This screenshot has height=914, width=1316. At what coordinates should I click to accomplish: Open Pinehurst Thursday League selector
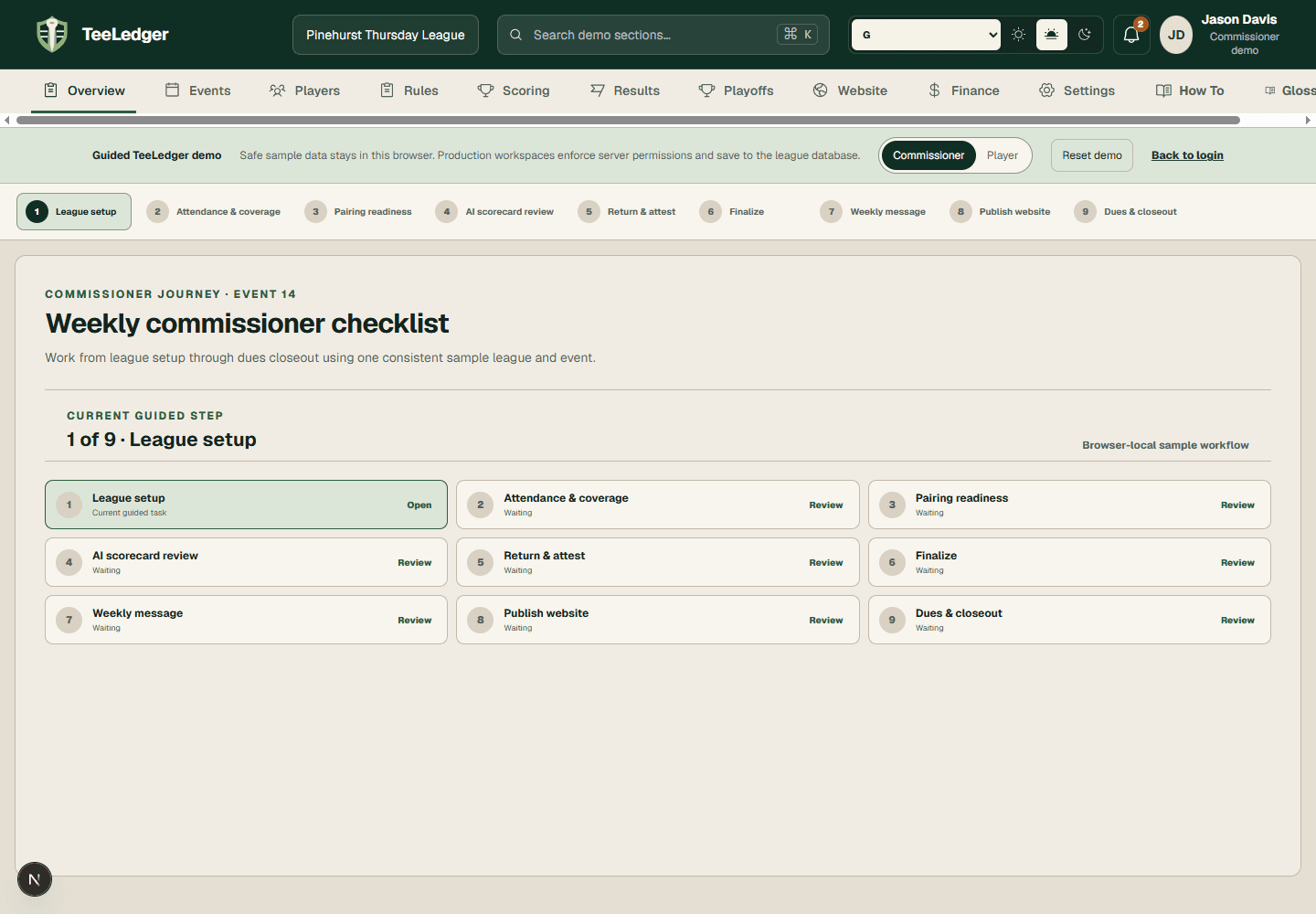click(x=386, y=35)
